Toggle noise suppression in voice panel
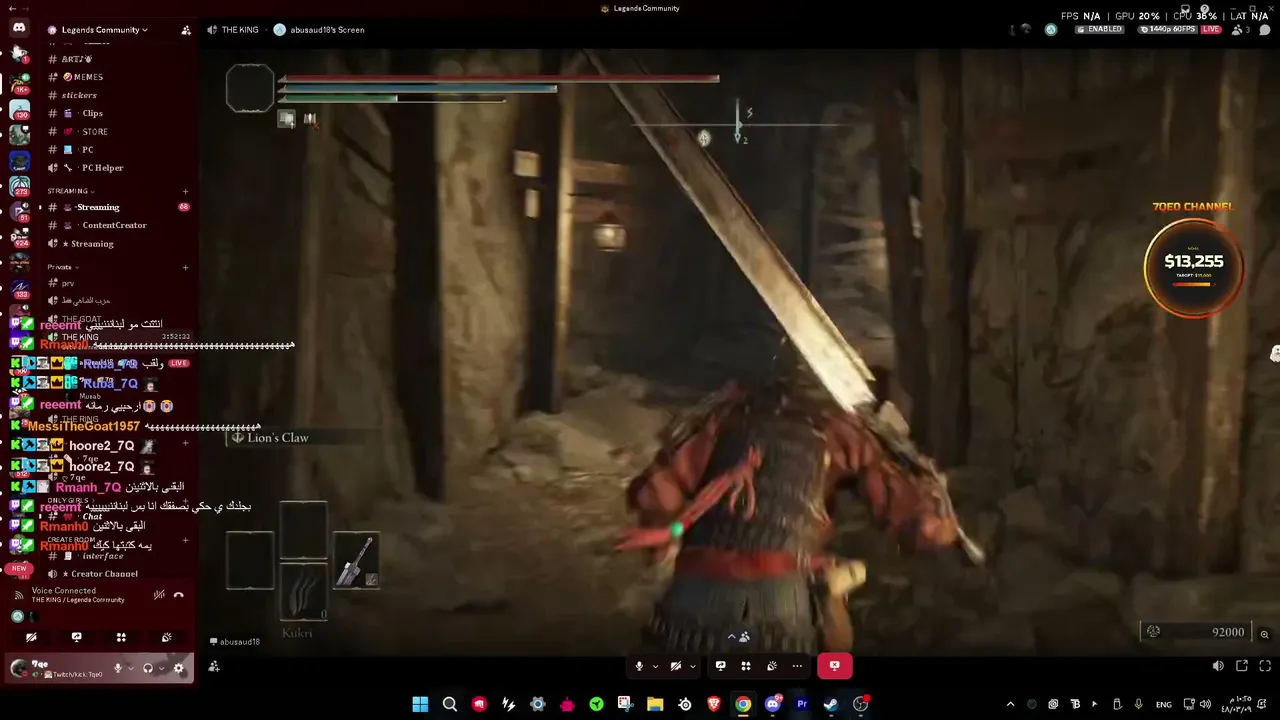The height and width of the screenshot is (720, 1280). (x=159, y=595)
